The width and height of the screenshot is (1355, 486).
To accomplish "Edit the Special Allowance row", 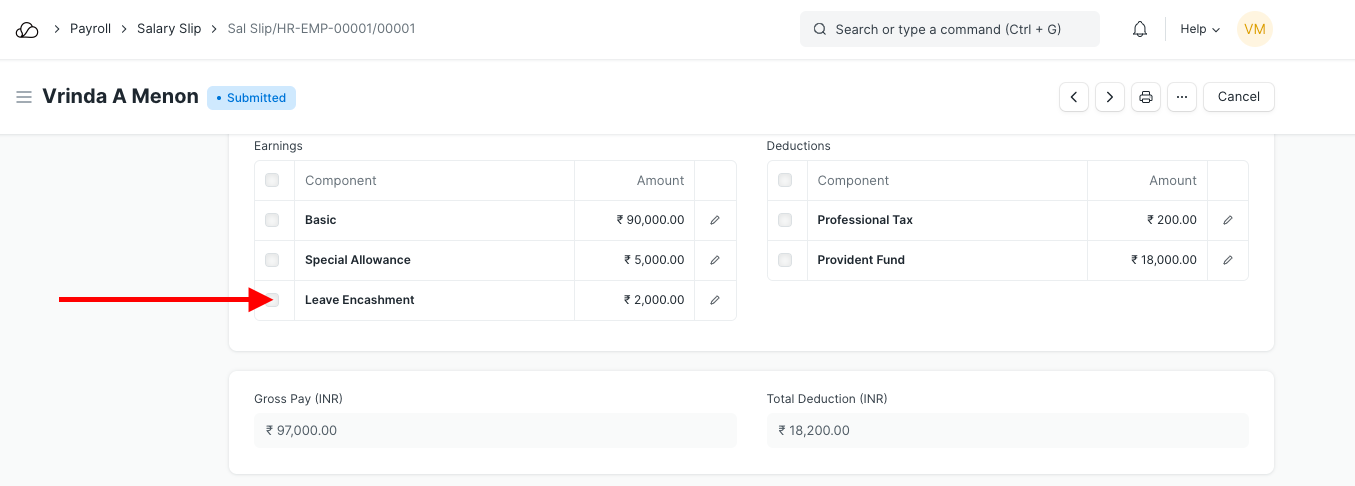I will (715, 260).
